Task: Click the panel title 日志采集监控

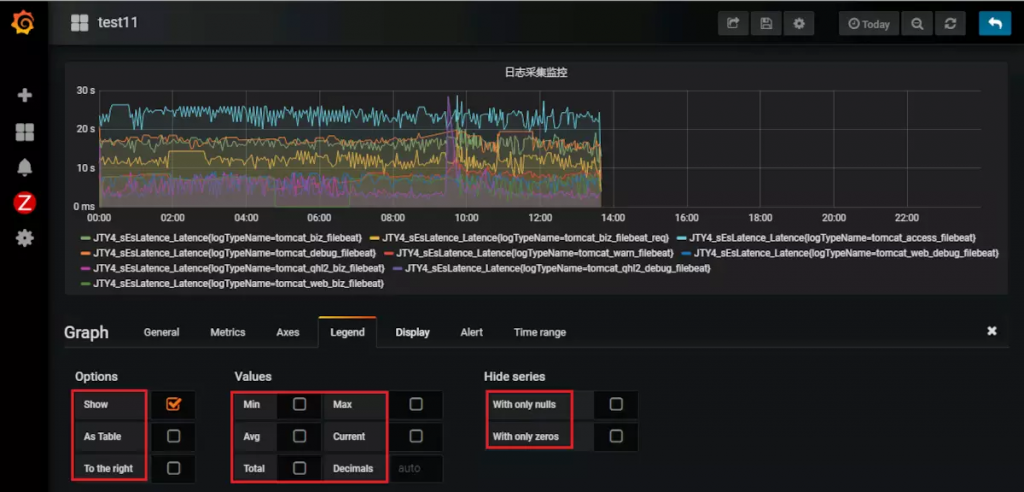Action: (x=536, y=73)
